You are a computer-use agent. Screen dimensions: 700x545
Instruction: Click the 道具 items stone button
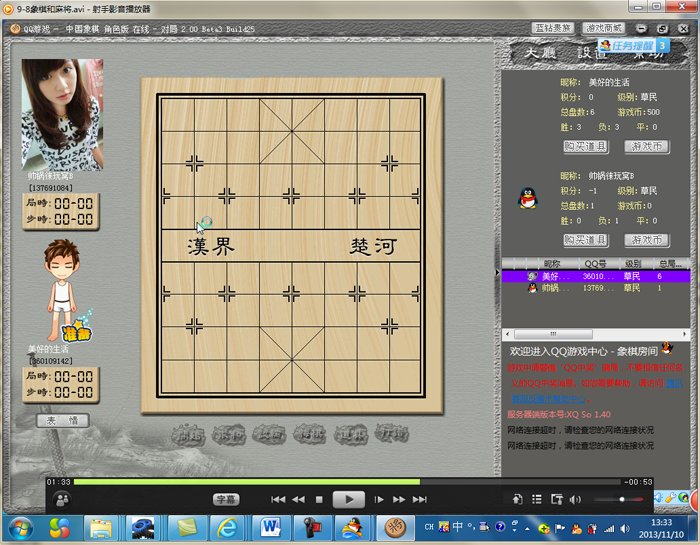pyautogui.click(x=351, y=434)
